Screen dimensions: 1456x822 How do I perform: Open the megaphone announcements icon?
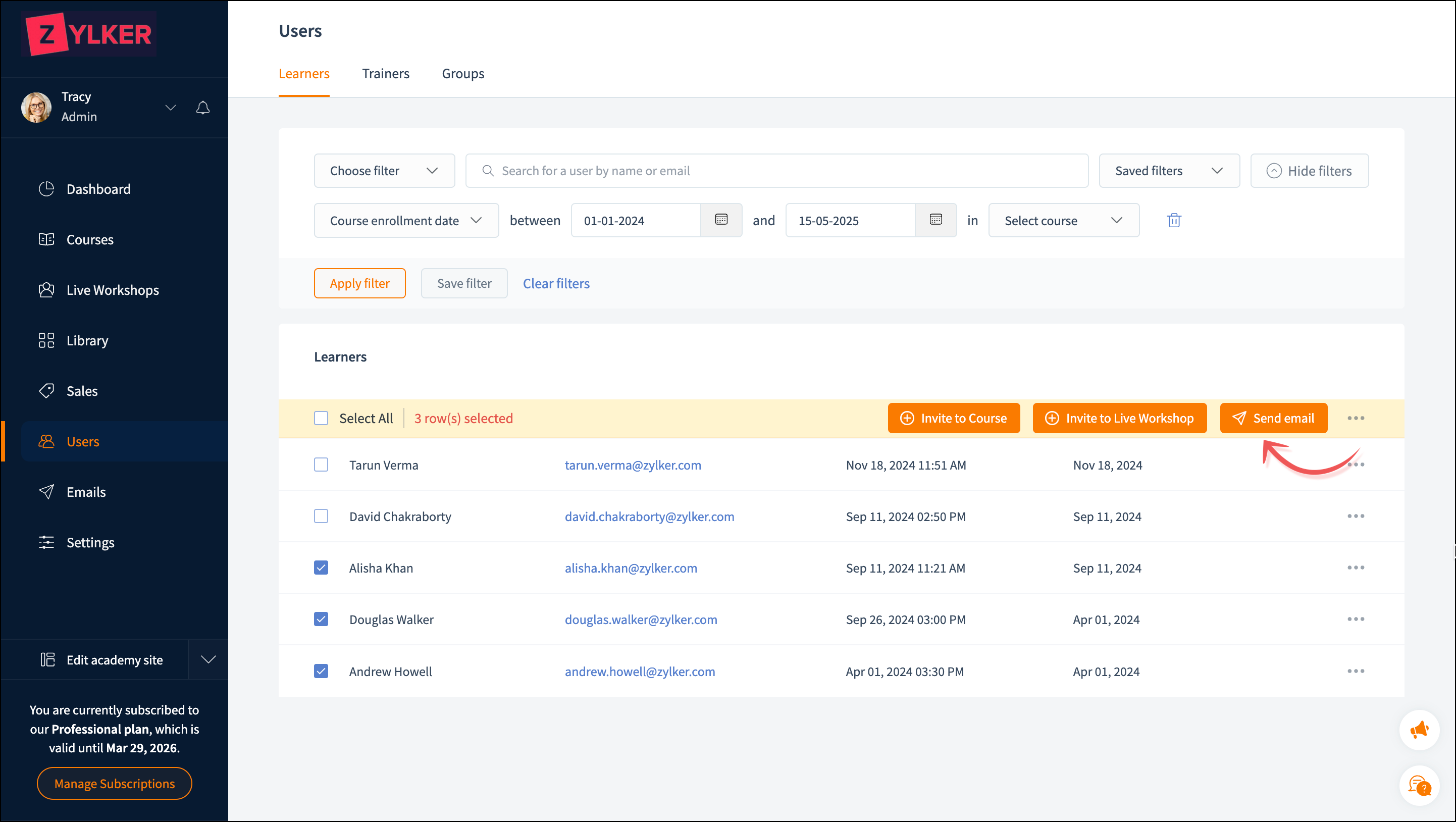click(1419, 730)
